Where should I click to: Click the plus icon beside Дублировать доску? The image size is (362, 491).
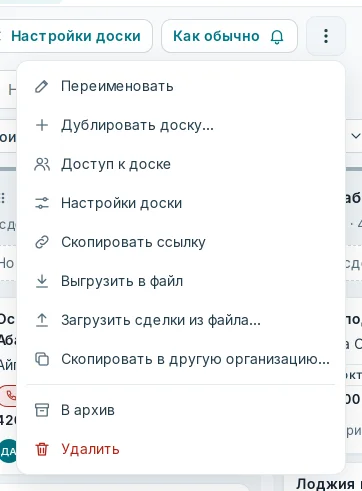(42, 125)
